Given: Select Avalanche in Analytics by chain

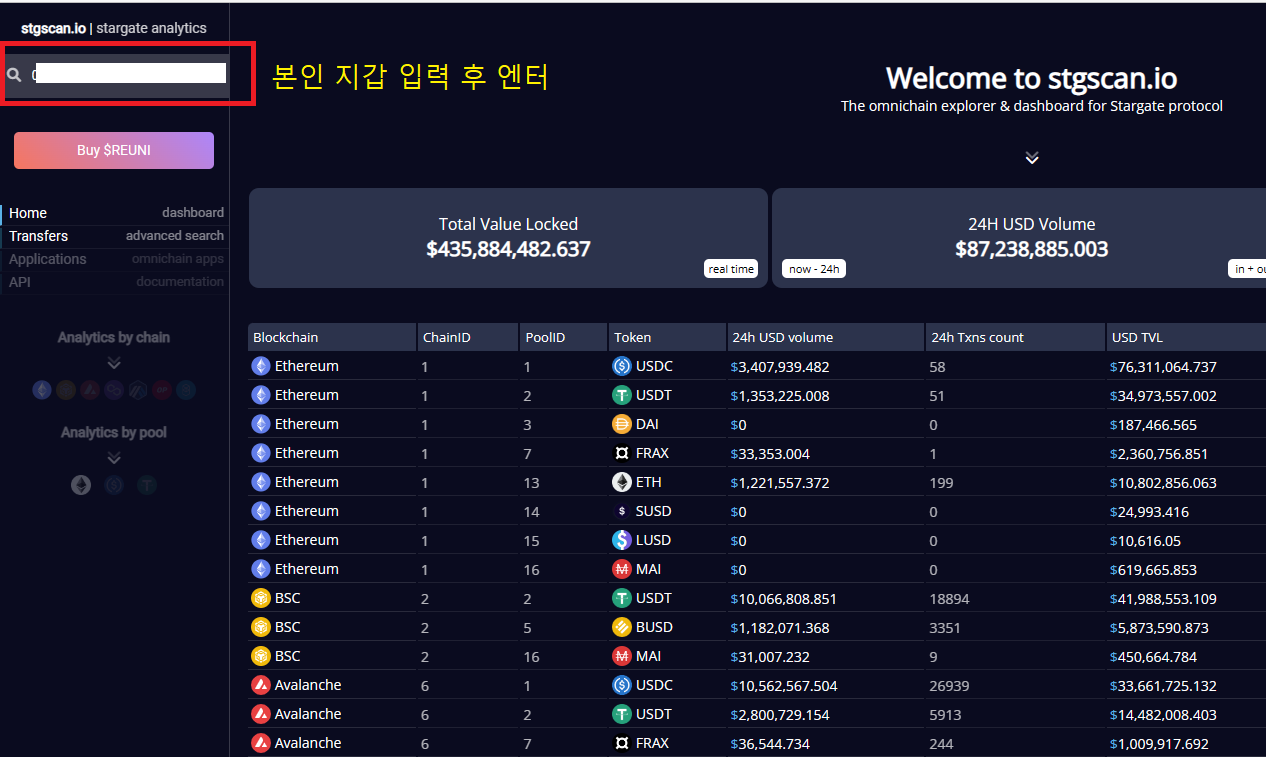Looking at the screenshot, I should point(90,390).
